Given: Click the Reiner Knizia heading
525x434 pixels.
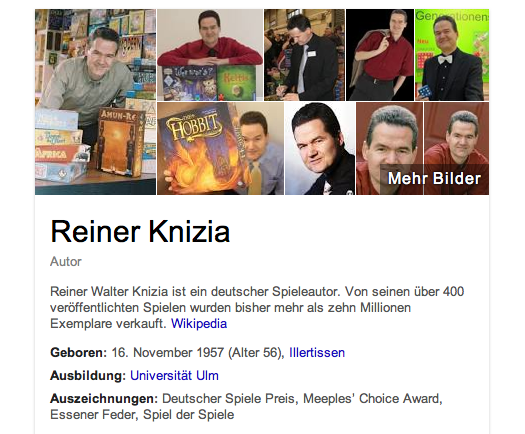Looking at the screenshot, I should [x=140, y=231].
